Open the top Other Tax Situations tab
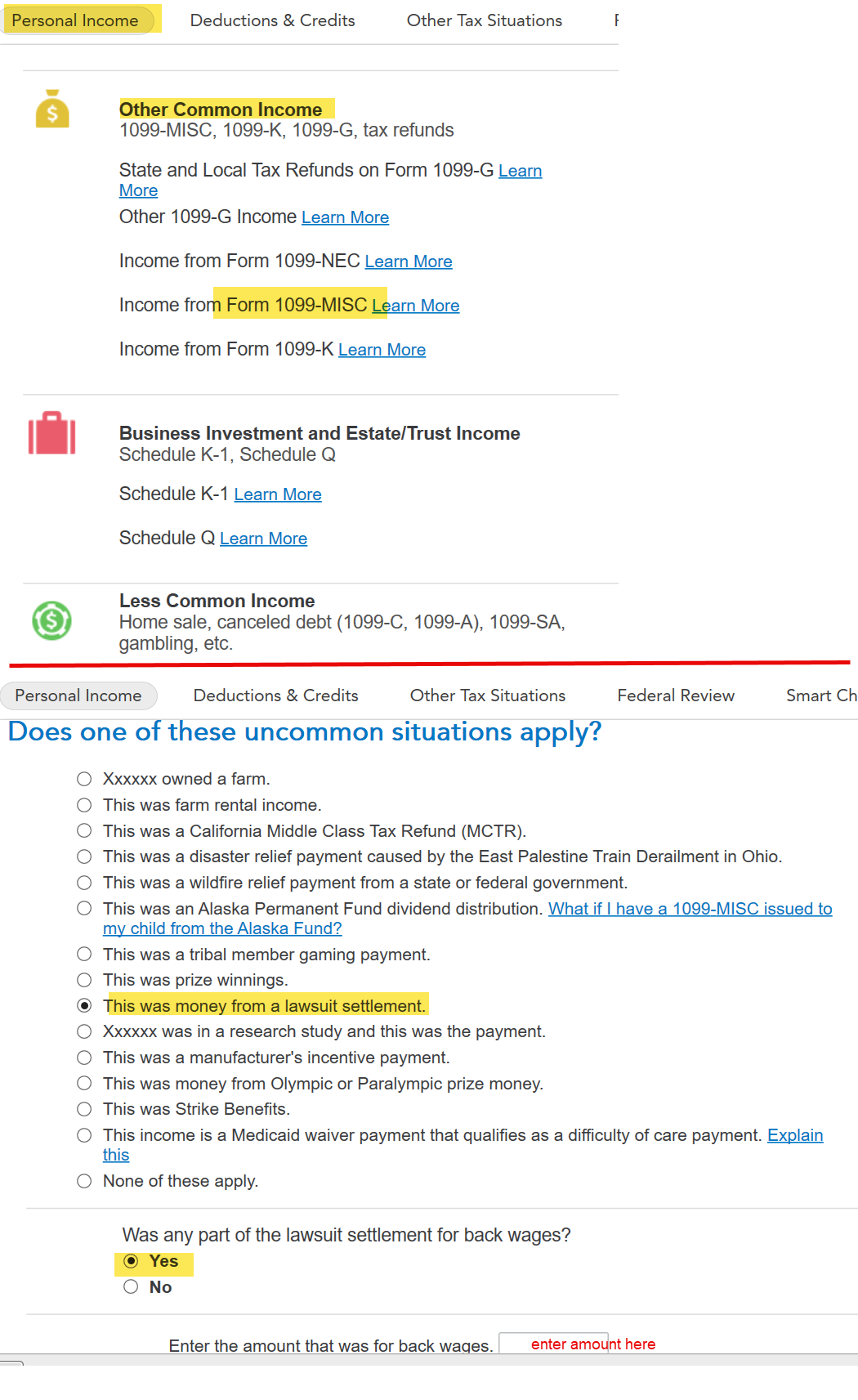Screen dimensions: 858x1400 [485, 20]
